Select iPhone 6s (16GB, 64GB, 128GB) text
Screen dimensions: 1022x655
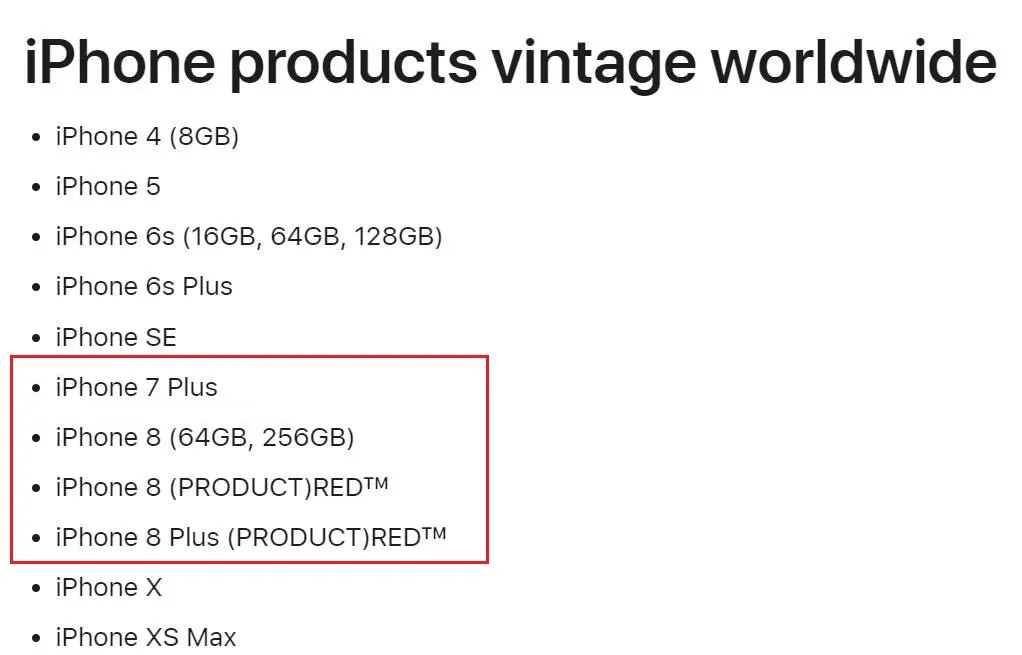pyautogui.click(x=249, y=237)
